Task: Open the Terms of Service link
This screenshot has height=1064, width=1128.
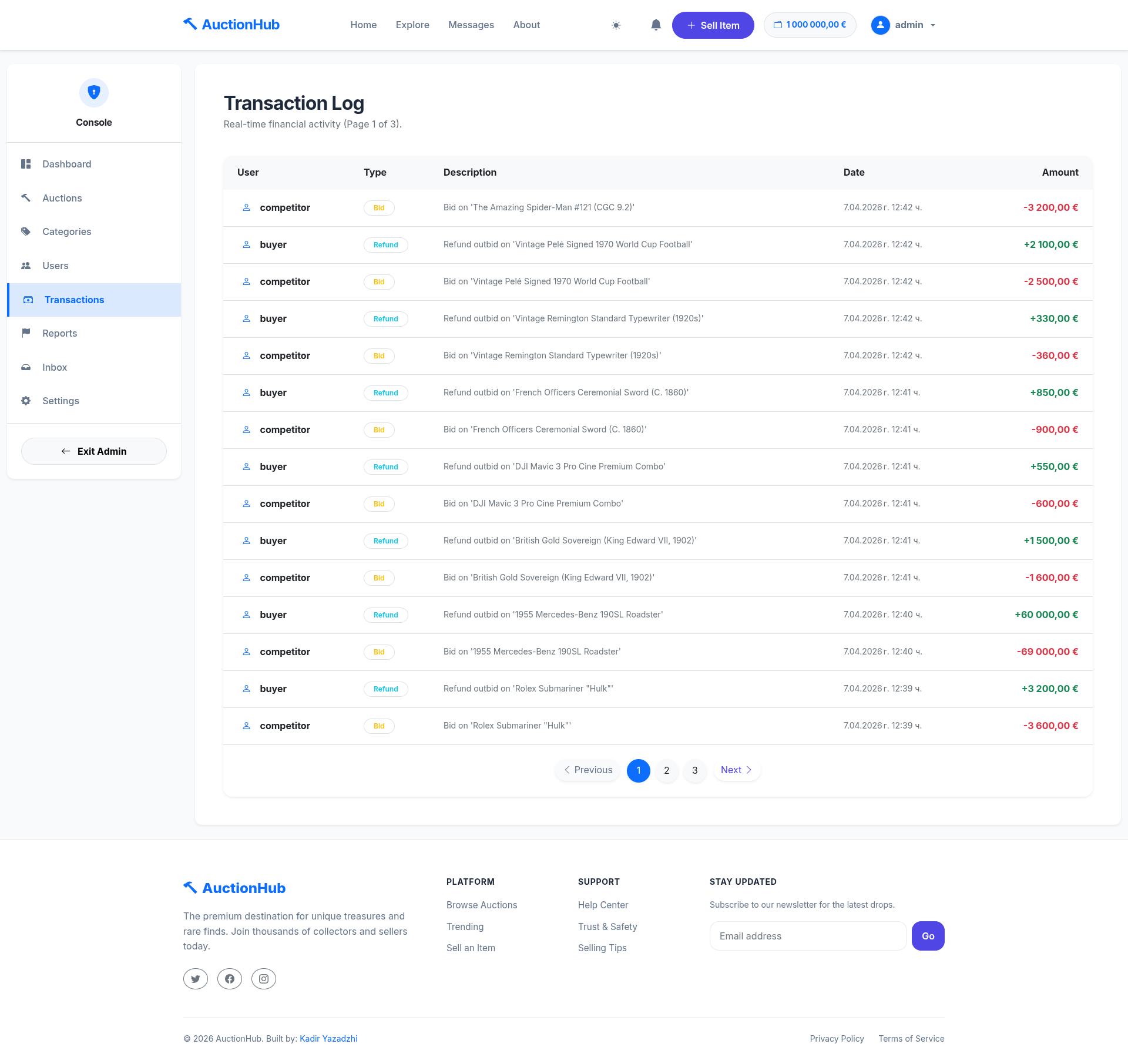Action: pos(911,1039)
